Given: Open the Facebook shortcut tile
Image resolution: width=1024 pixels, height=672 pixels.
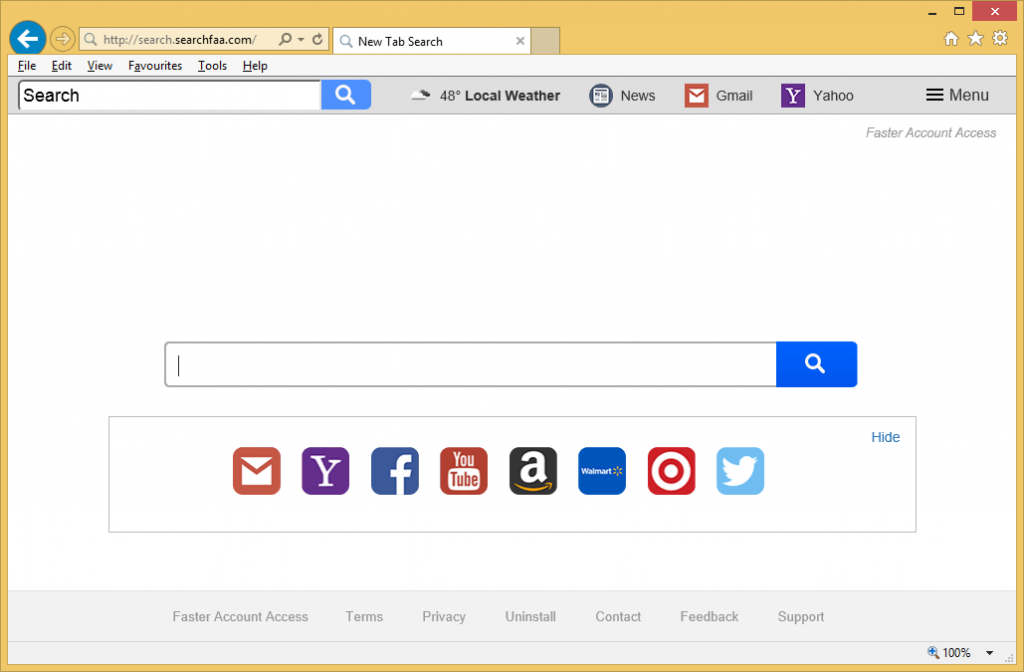Looking at the screenshot, I should click(394, 471).
